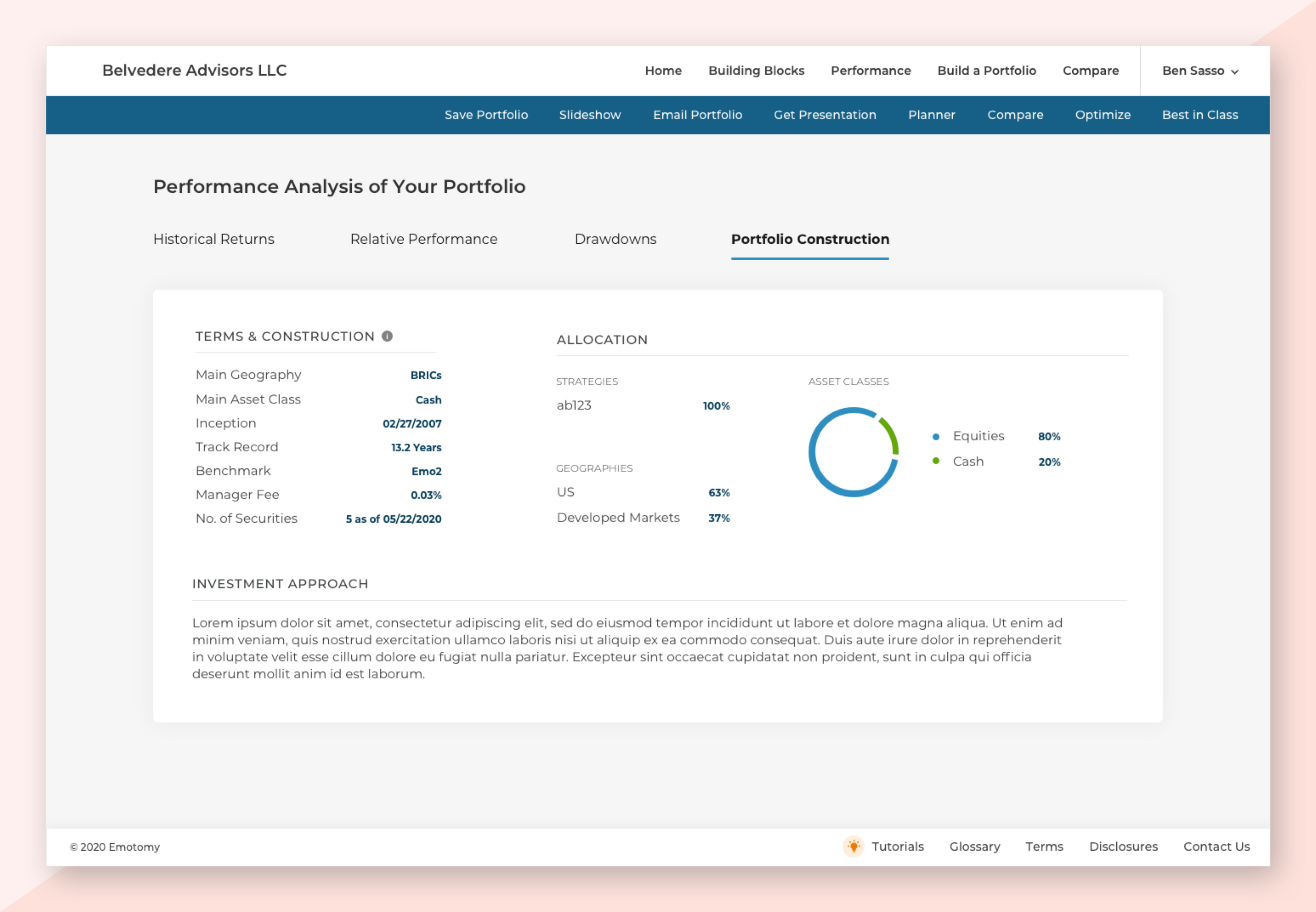
Task: Click the Contact Us footer link
Action: coord(1216,846)
